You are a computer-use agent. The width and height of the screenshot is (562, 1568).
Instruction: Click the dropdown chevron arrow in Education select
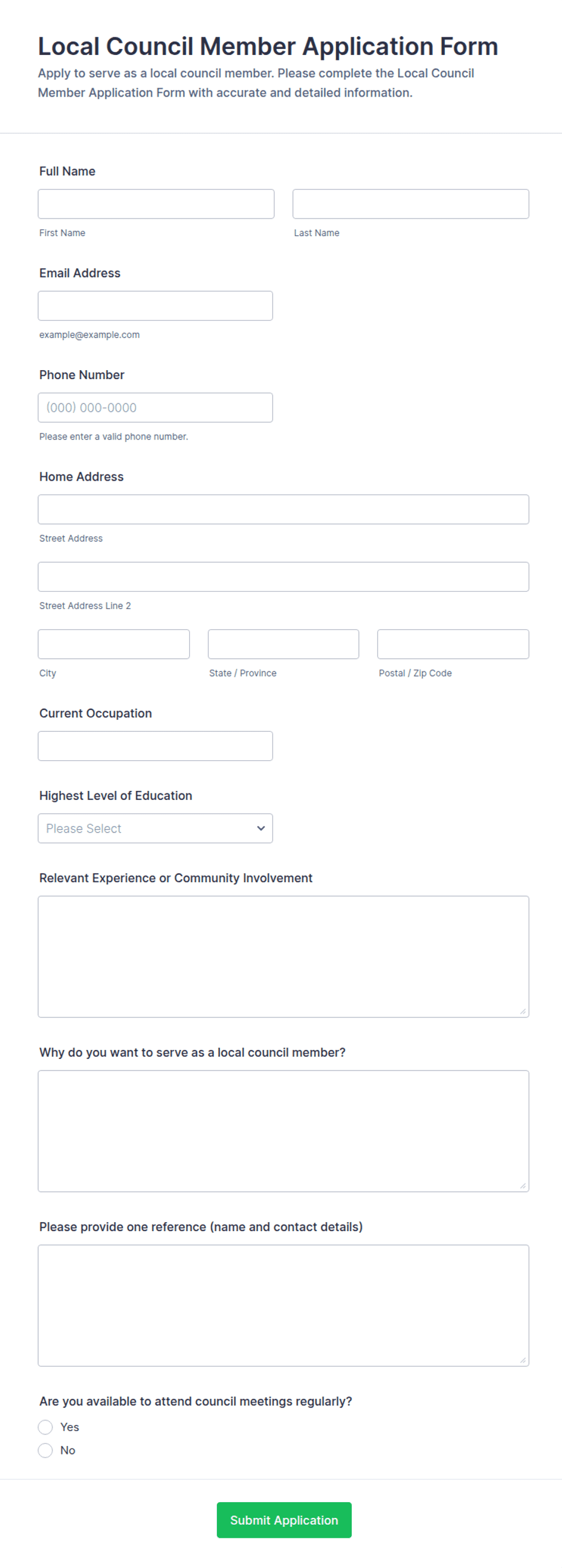(x=261, y=828)
